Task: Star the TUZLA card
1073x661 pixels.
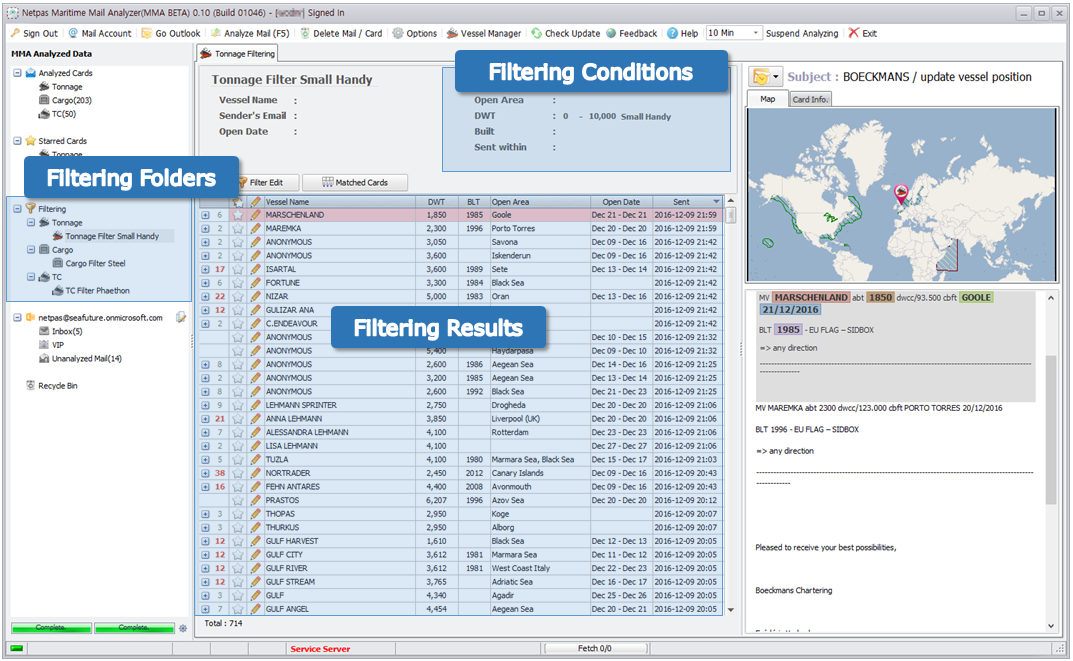Action: pyautogui.click(x=237, y=459)
